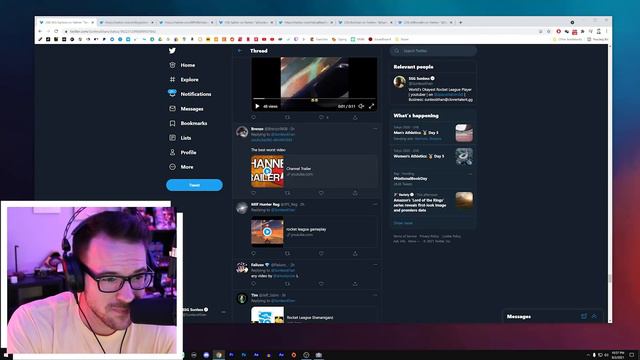Reload the page in the browser
640x360 pixels.
pyautogui.click(x=56, y=31)
